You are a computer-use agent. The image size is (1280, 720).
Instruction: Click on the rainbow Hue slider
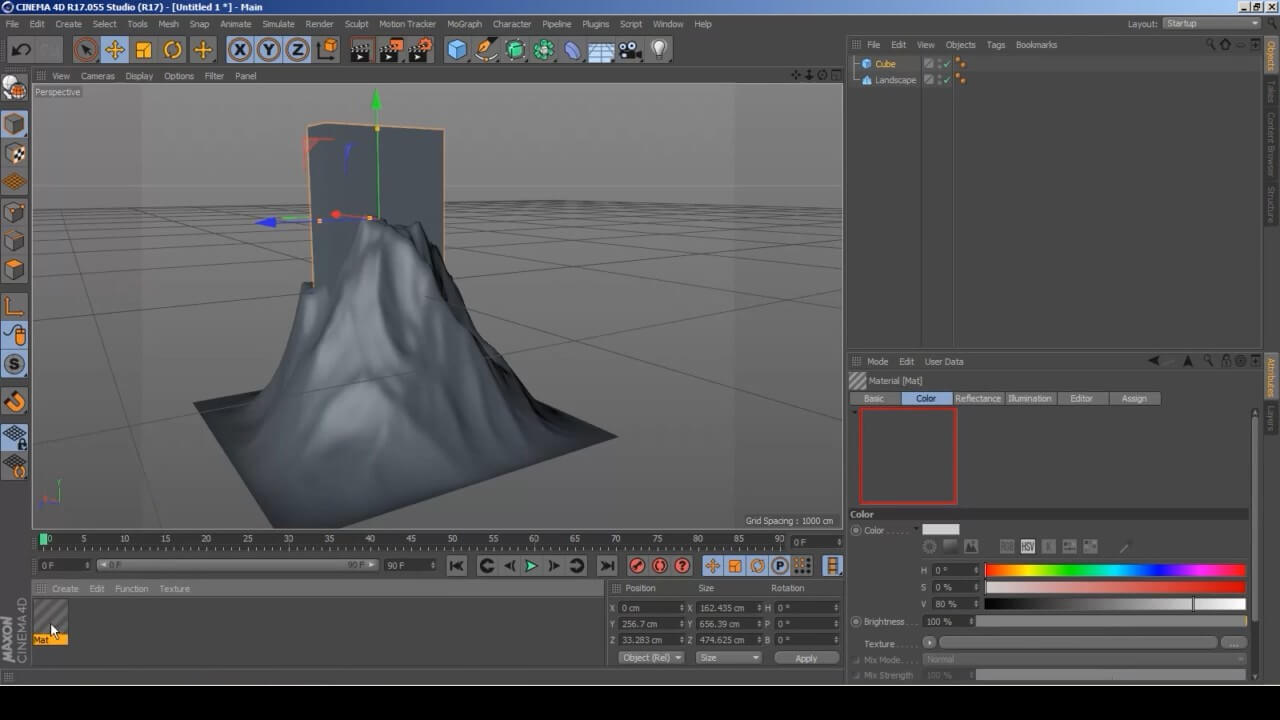pyautogui.click(x=1115, y=570)
